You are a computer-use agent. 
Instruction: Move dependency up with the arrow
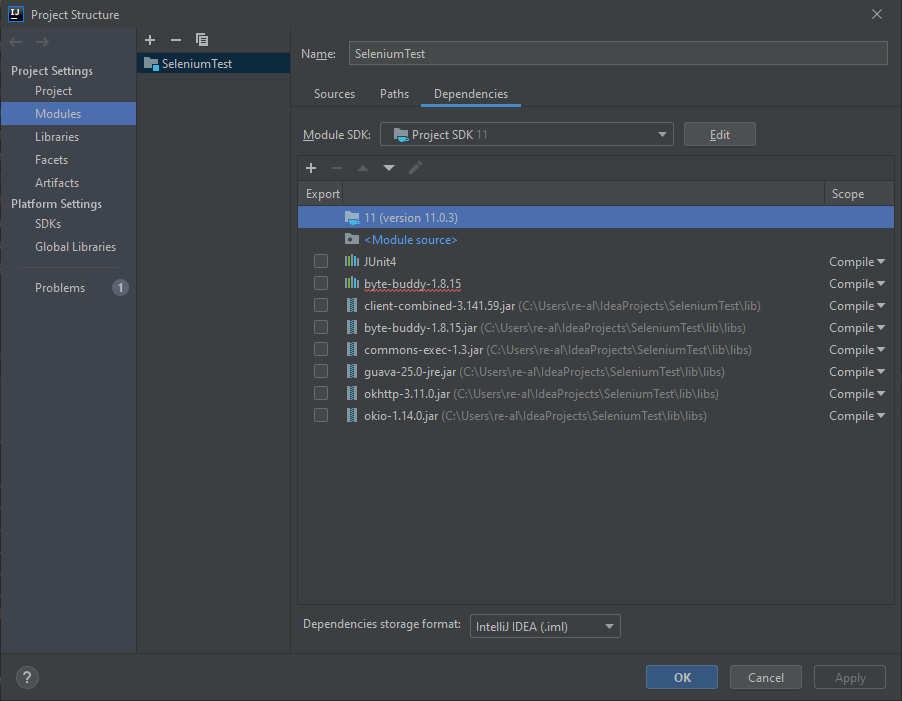click(x=363, y=168)
